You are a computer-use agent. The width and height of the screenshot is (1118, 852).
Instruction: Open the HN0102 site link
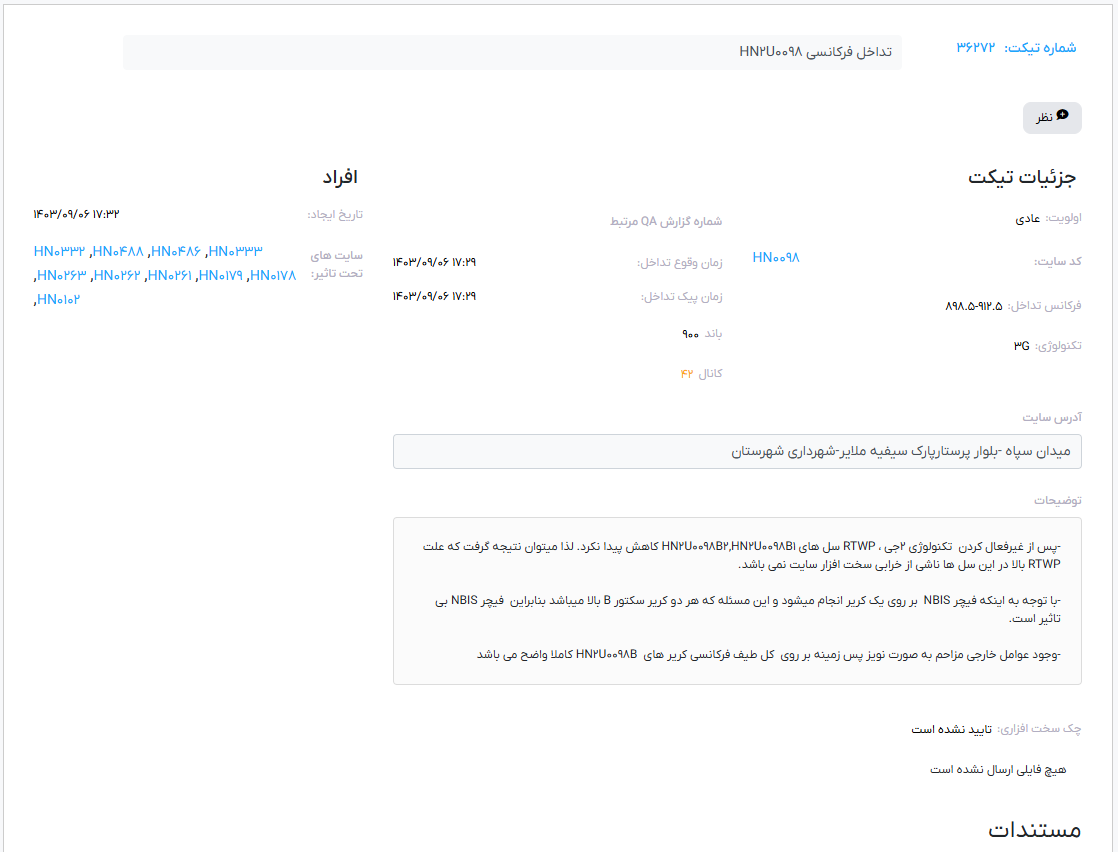coord(58,299)
